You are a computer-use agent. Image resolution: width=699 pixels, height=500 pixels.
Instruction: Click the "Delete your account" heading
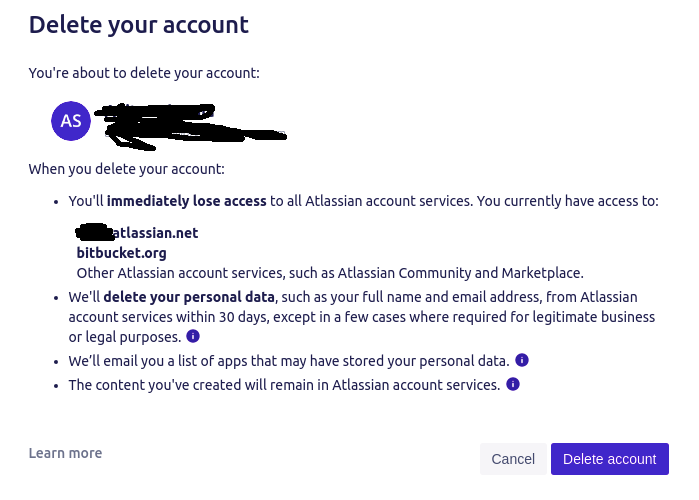pyautogui.click(x=139, y=25)
